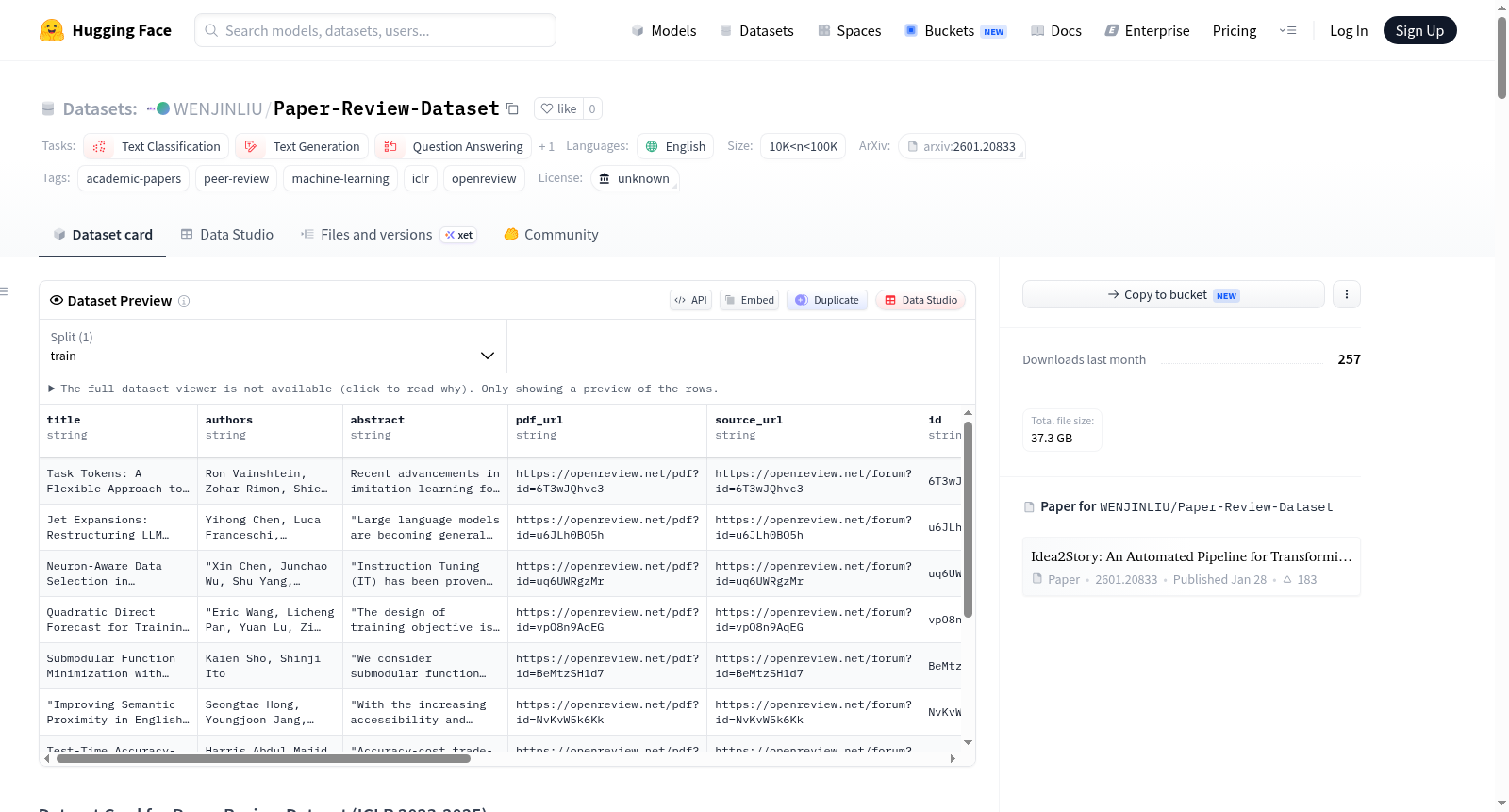Toggle sidebar with the left-edge menu icon
The width and height of the screenshot is (1509, 812).
pyautogui.click(x=4, y=291)
